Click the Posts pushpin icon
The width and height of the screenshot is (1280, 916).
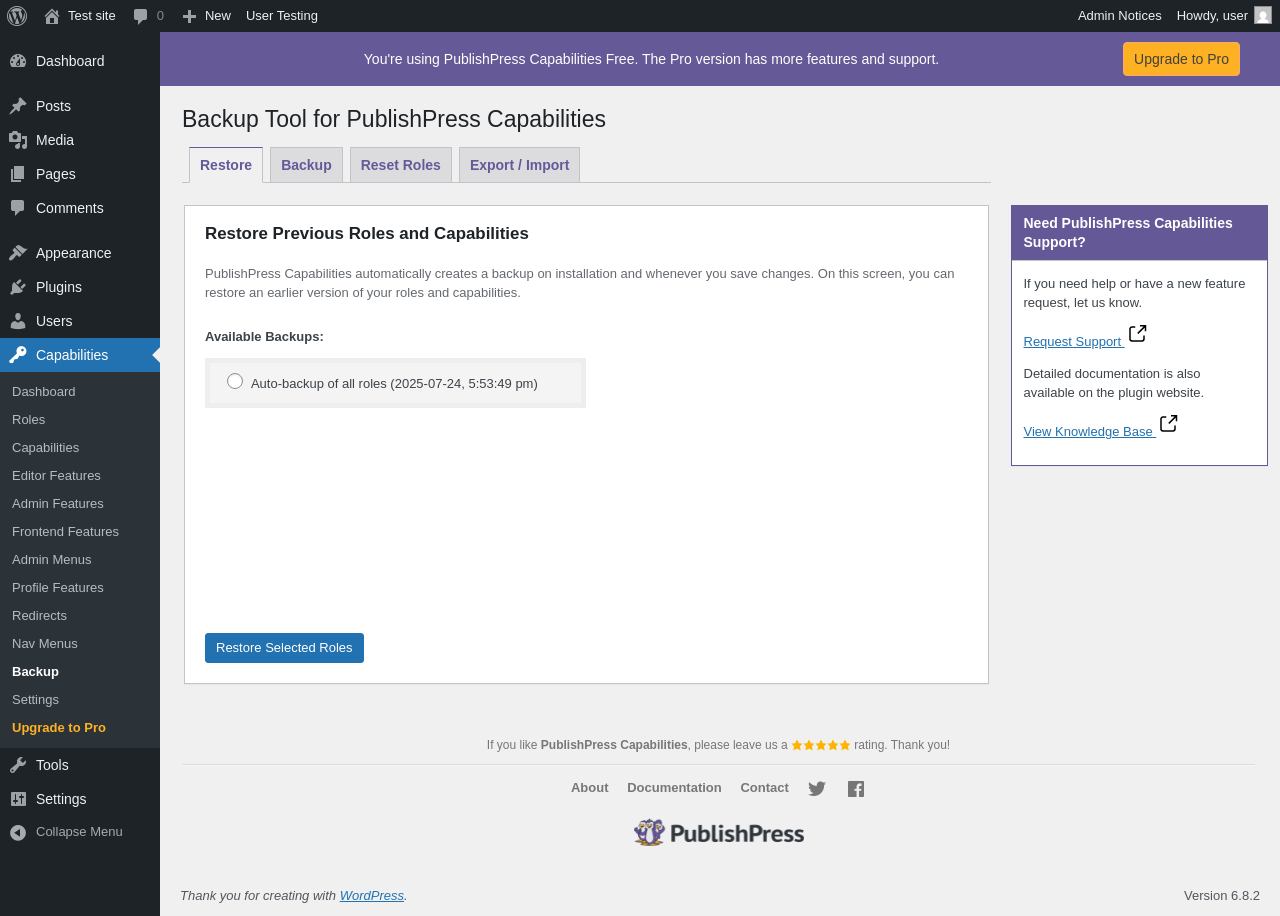(x=18, y=106)
